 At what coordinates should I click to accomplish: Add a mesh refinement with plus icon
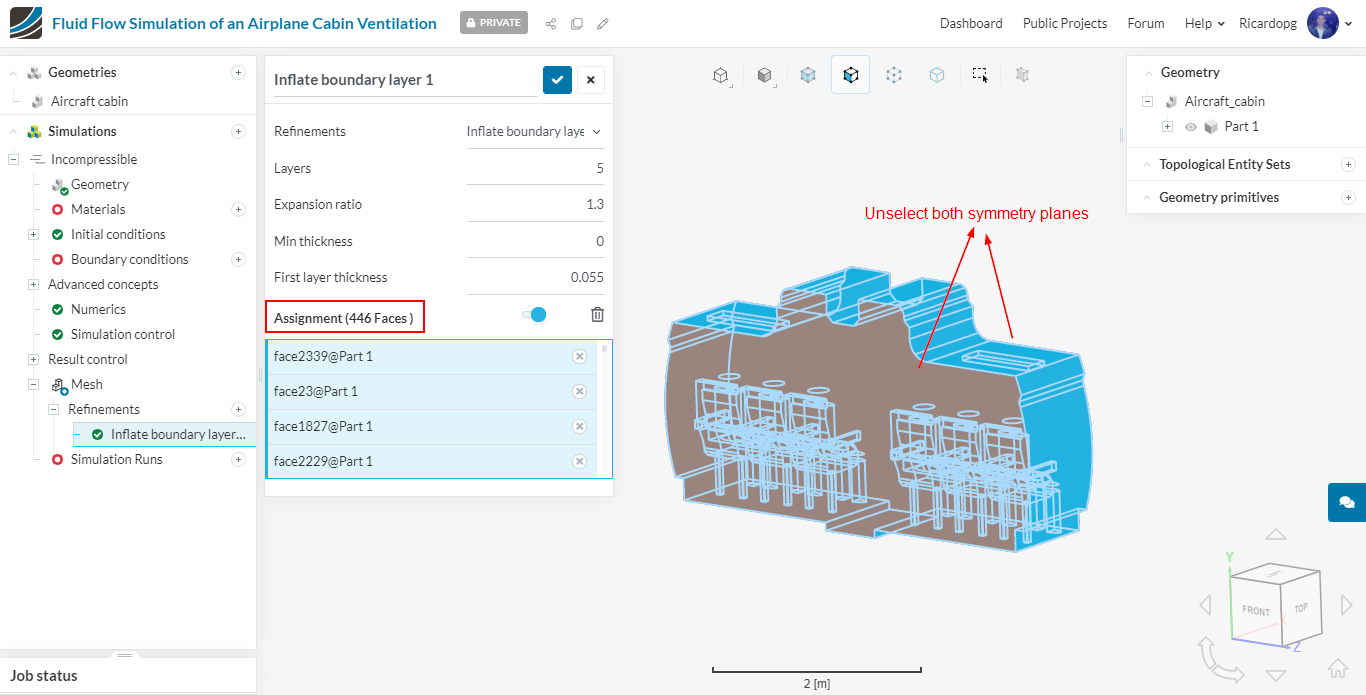tap(238, 409)
